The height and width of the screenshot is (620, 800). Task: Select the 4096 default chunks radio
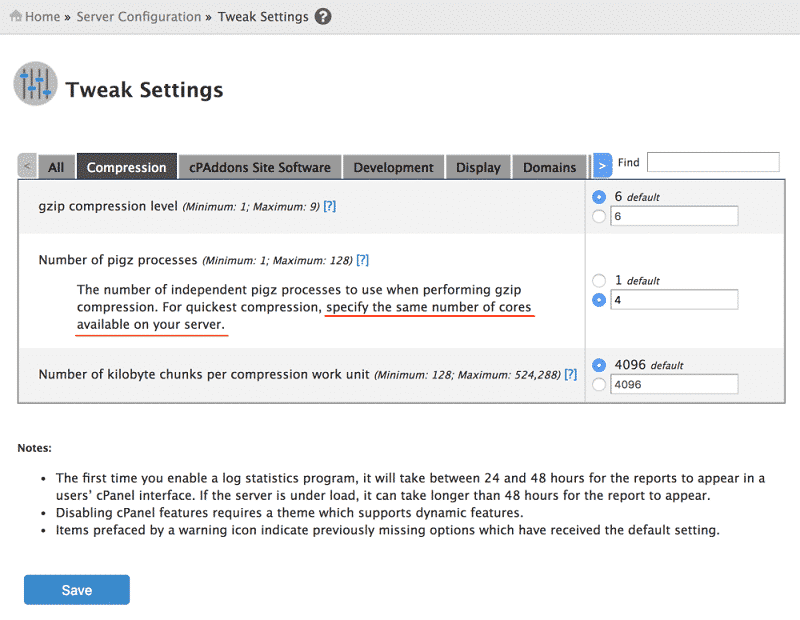coord(600,365)
